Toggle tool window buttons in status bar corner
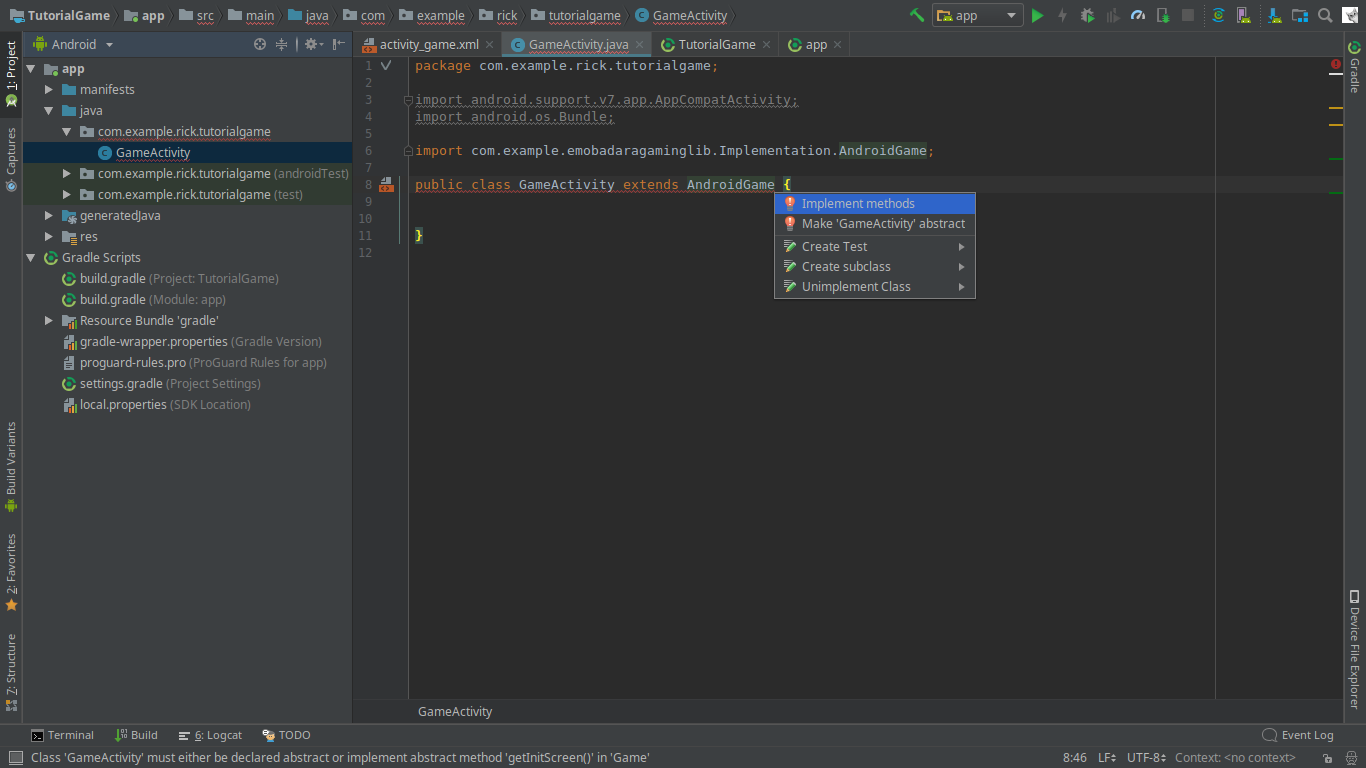Screen dimensions: 1366x768 coord(14,758)
